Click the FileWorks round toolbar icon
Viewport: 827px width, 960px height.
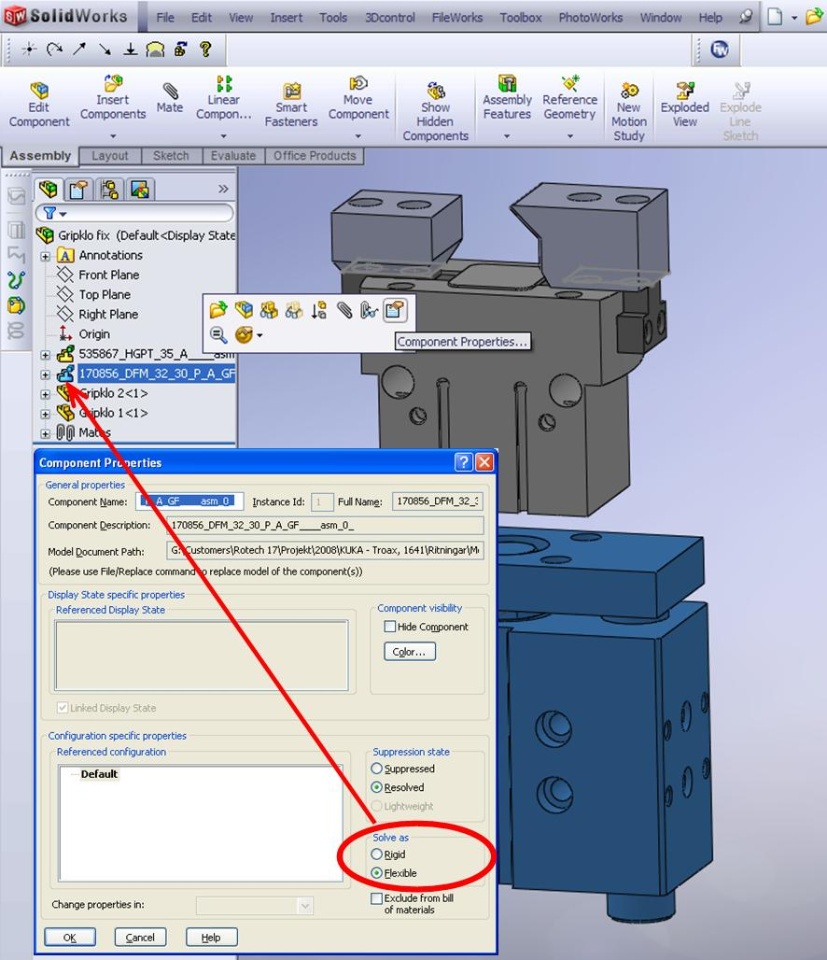pos(719,49)
